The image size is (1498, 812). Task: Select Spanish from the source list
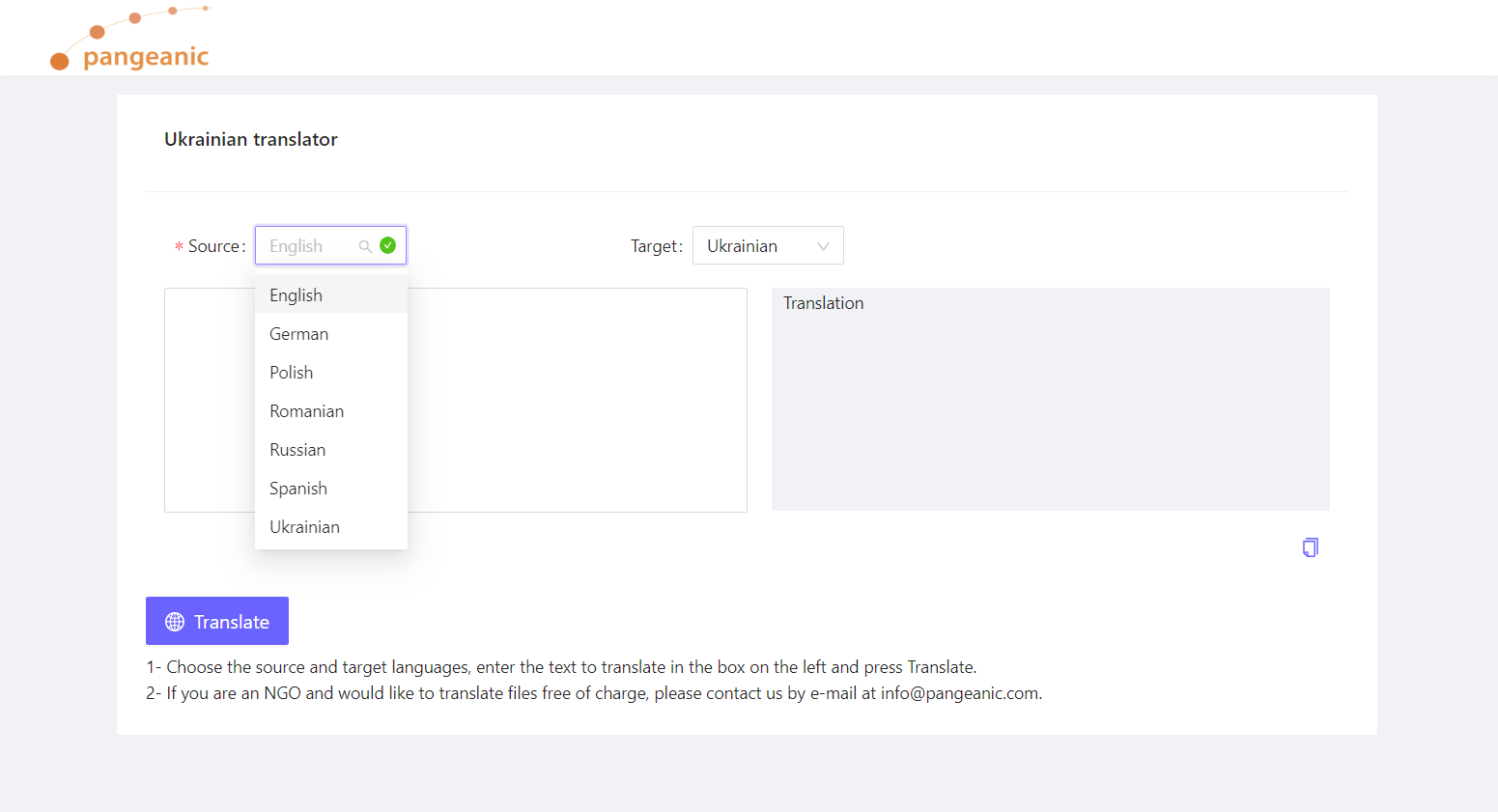pyautogui.click(x=298, y=489)
